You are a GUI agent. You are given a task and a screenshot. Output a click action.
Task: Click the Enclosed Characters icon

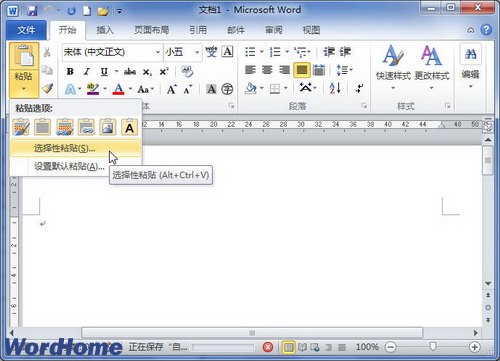[x=227, y=89]
